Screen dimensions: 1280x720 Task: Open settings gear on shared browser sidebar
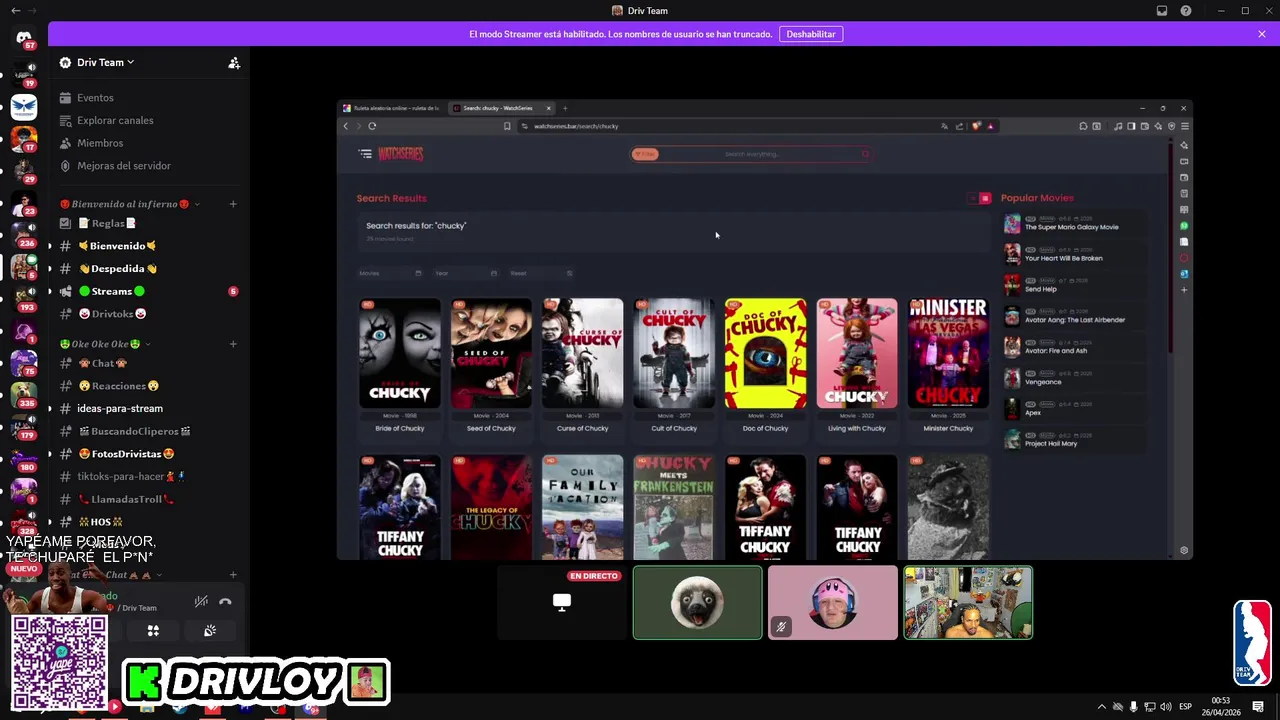pyautogui.click(x=1184, y=550)
